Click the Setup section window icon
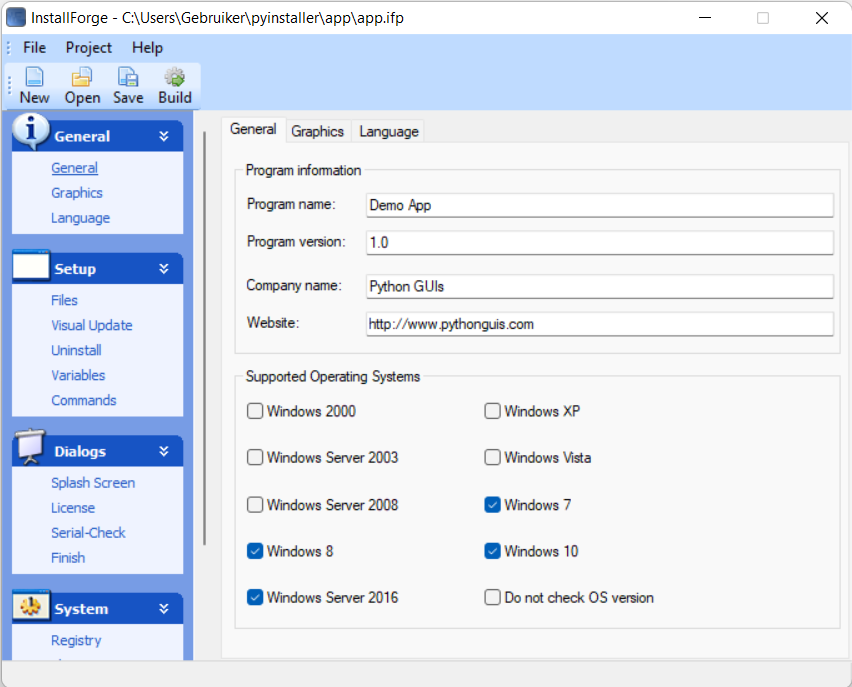The width and height of the screenshot is (852, 687). (x=31, y=266)
